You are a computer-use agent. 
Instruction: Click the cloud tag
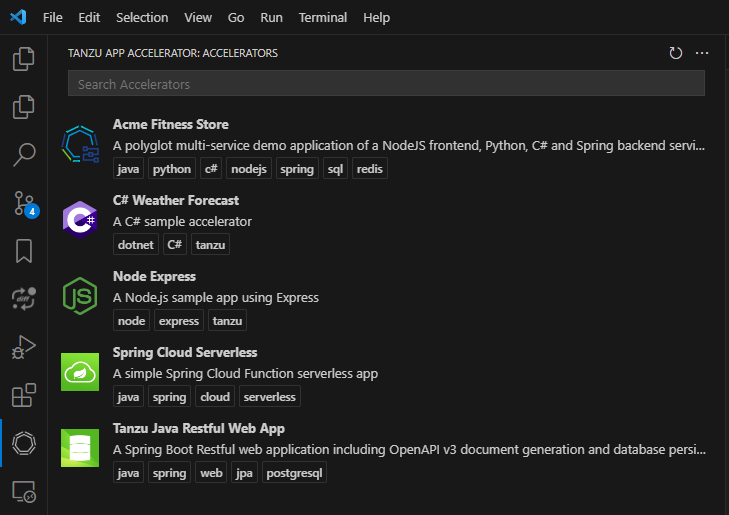point(215,396)
